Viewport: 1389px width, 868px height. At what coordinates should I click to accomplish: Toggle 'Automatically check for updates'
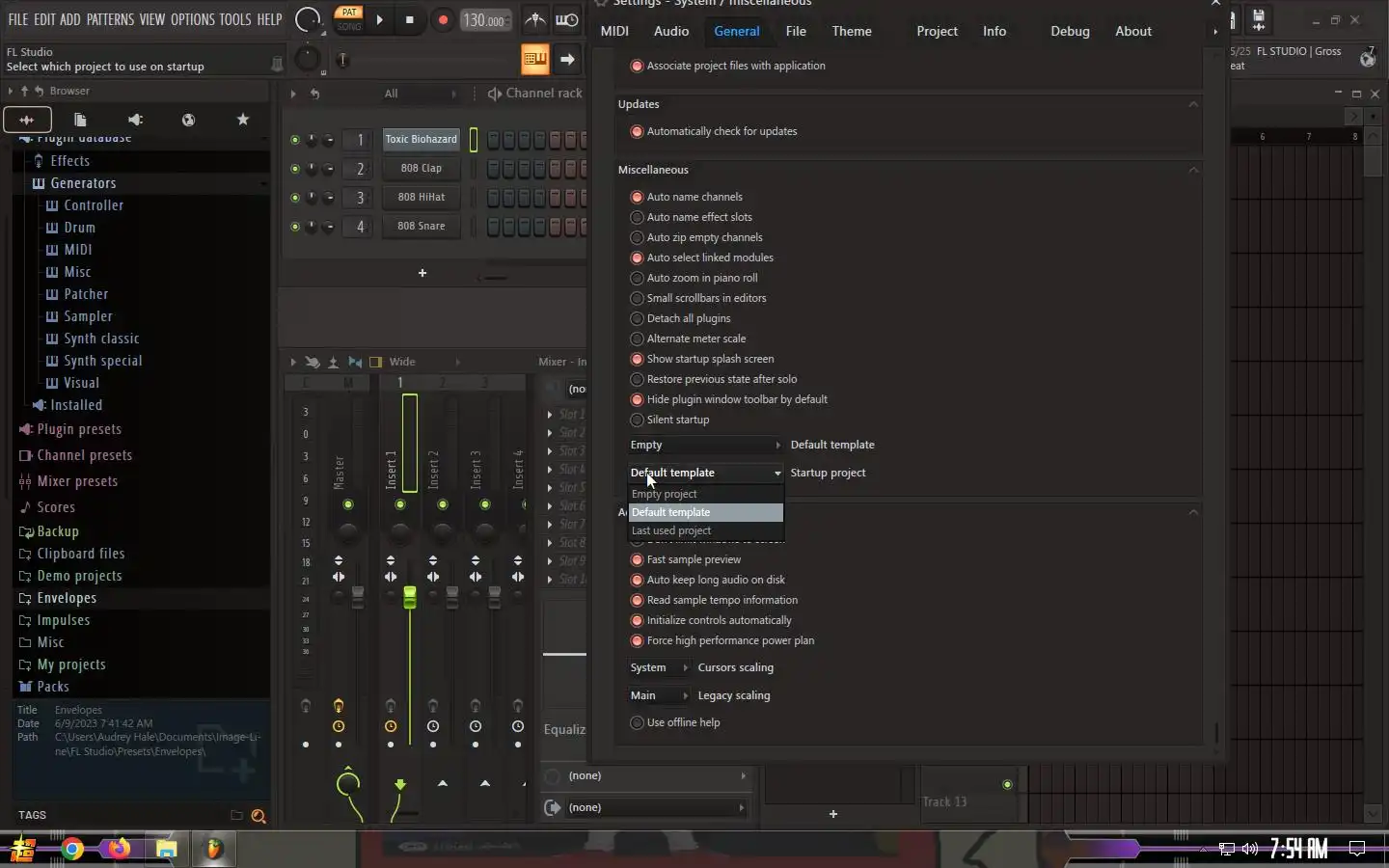[x=637, y=131]
